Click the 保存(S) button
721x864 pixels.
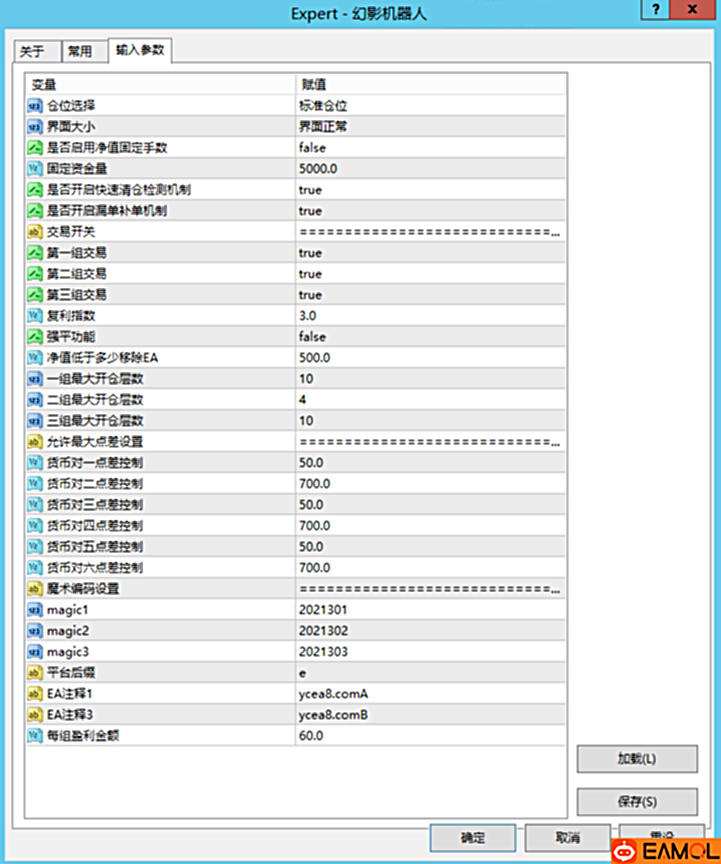[636, 802]
